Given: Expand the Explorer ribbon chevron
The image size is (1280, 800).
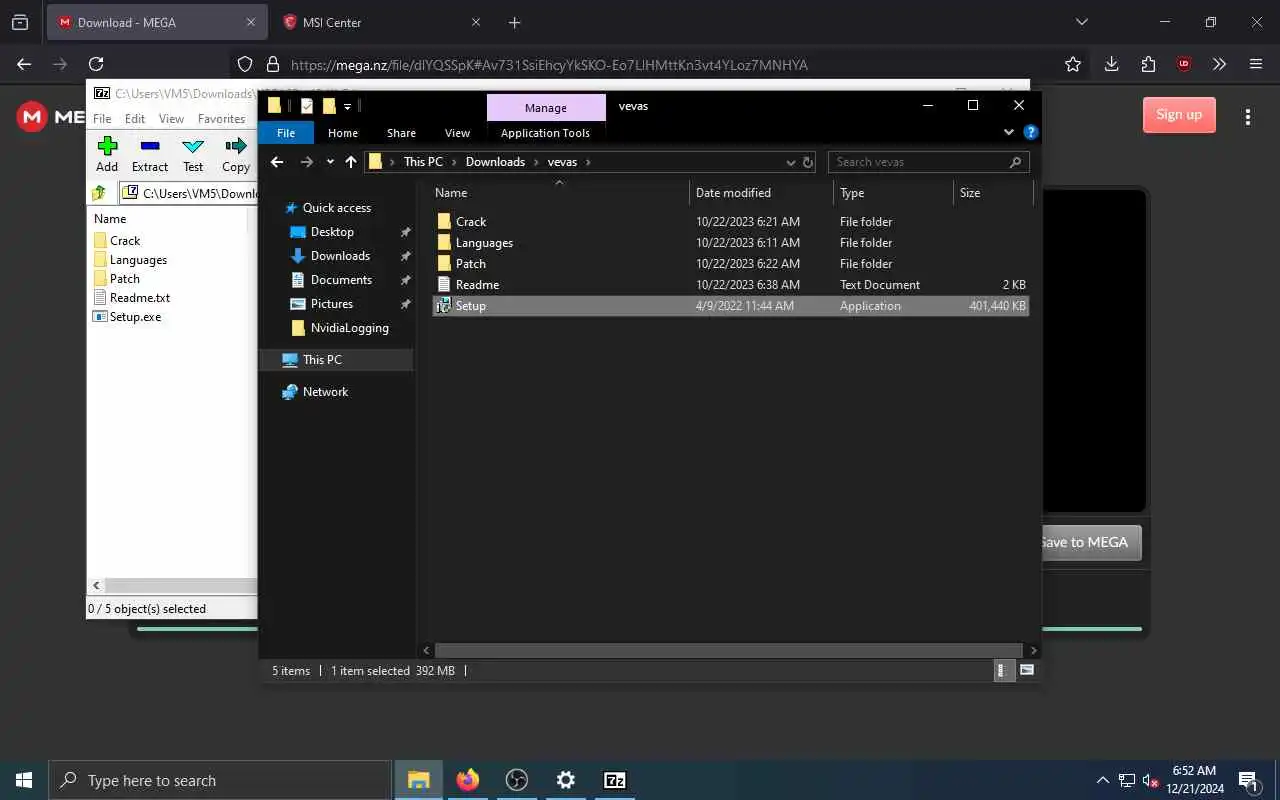Looking at the screenshot, I should [x=1008, y=132].
